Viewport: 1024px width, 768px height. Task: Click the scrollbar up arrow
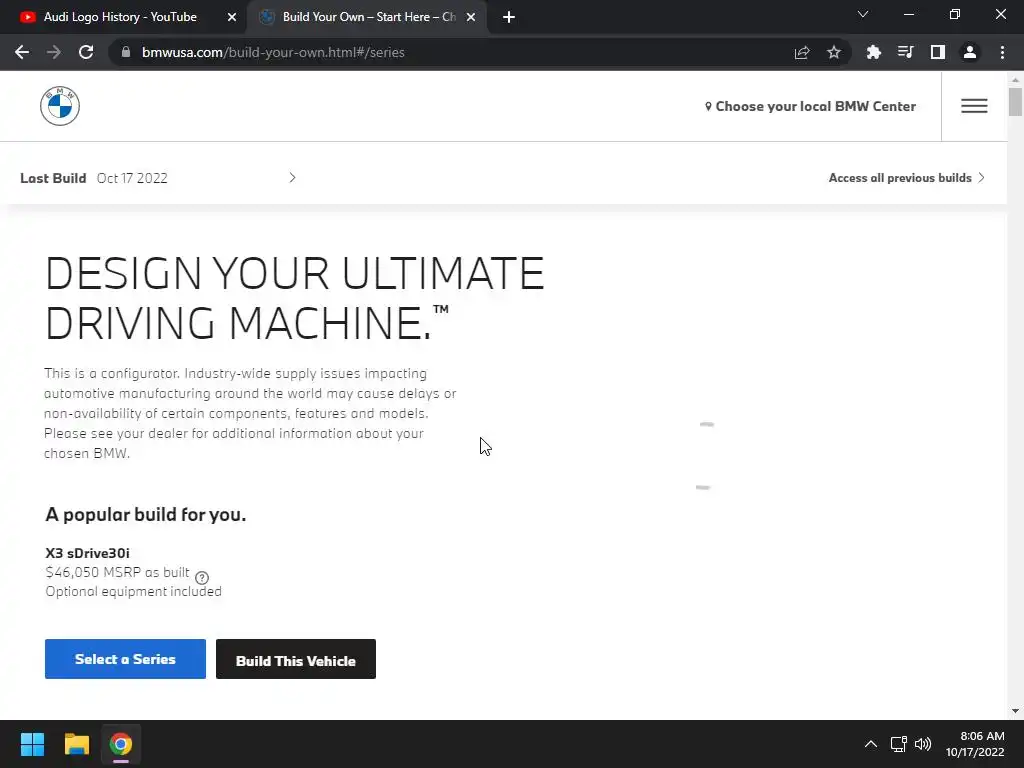1015,79
